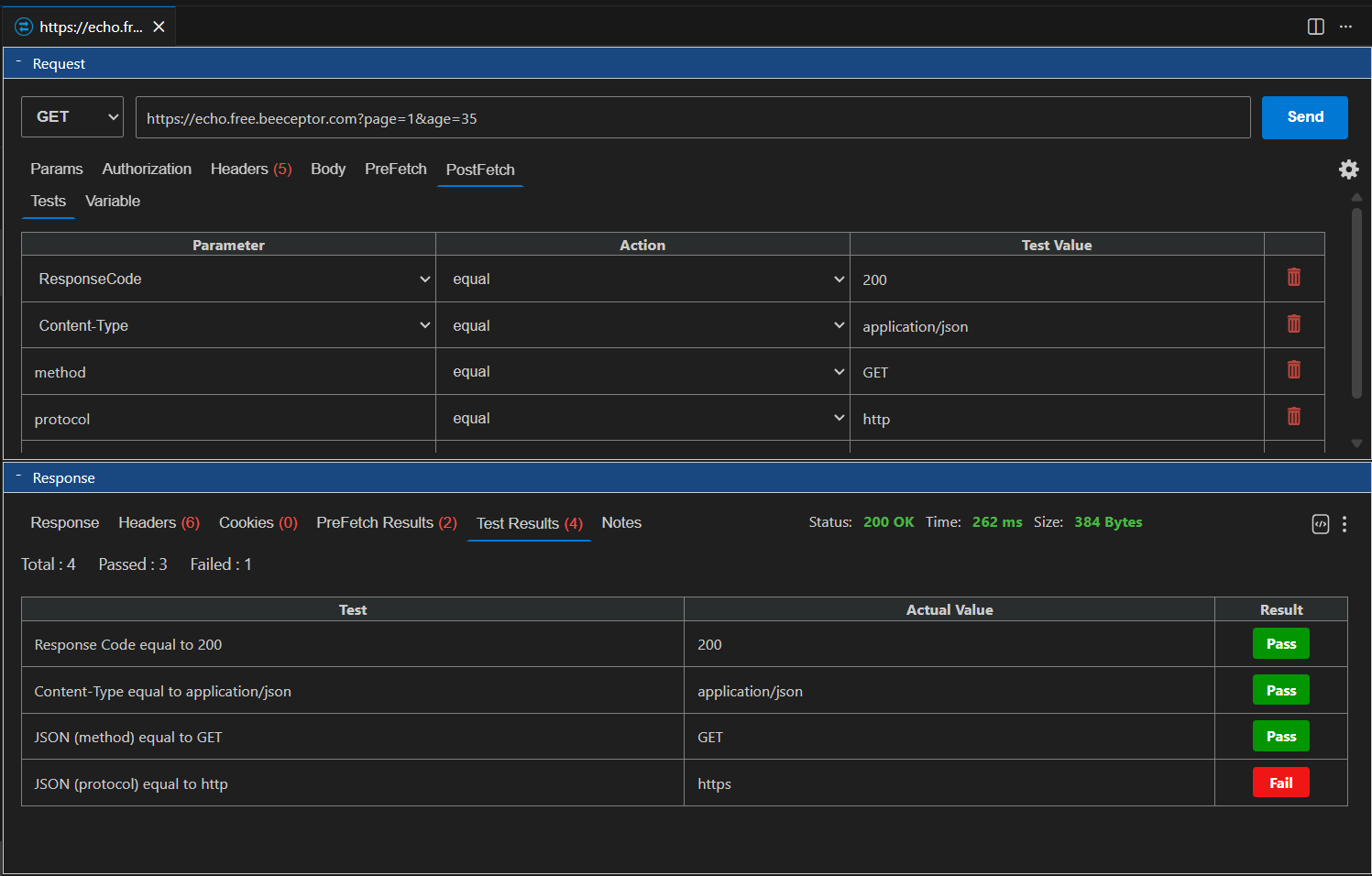Click the method parameter field

pyautogui.click(x=228, y=372)
